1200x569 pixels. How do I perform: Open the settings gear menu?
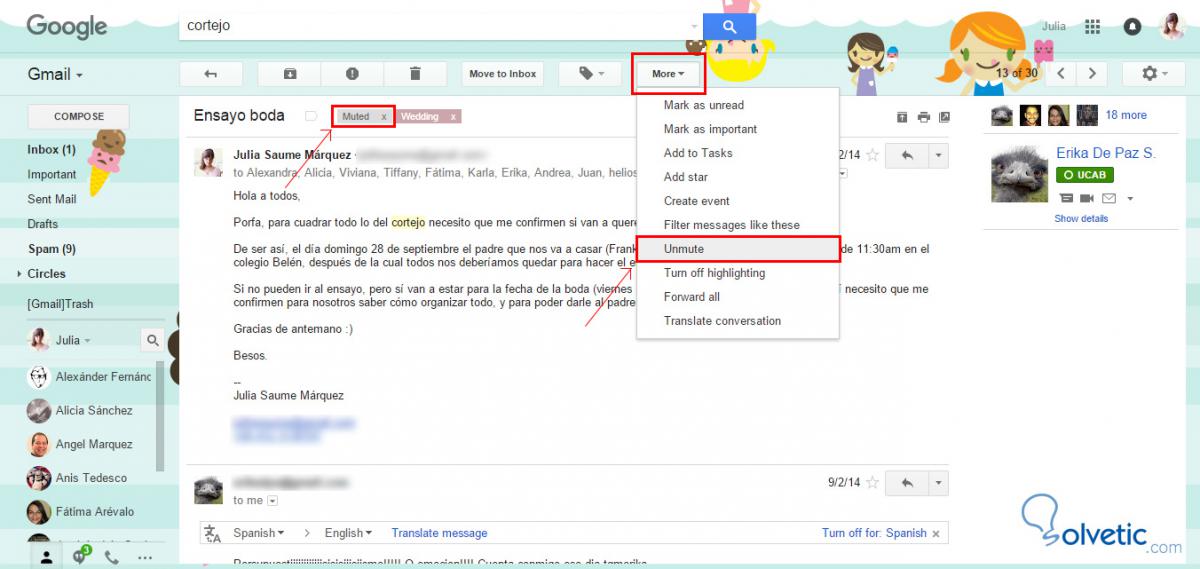pyautogui.click(x=1153, y=74)
